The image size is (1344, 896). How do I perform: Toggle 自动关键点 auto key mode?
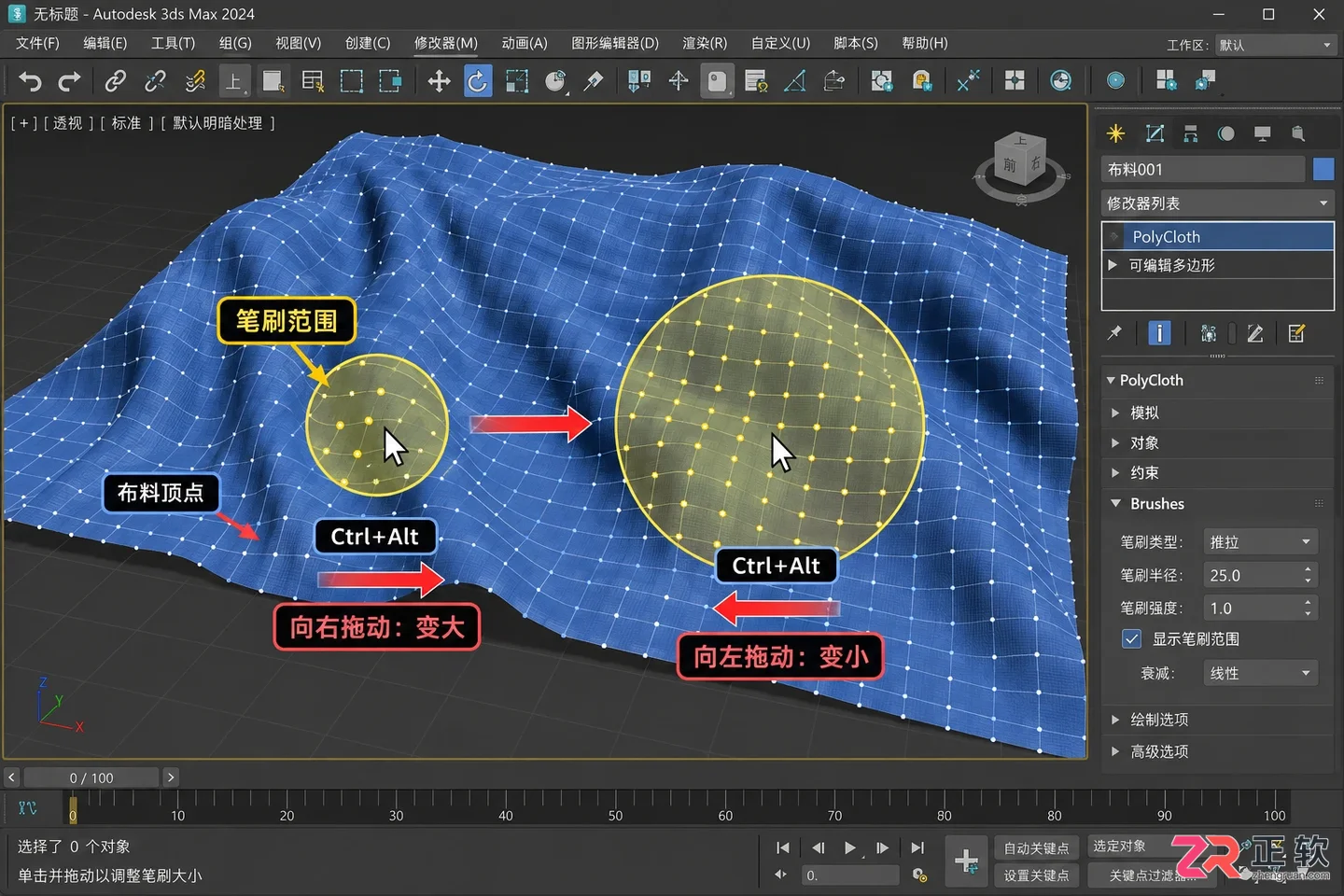pyautogui.click(x=1036, y=847)
